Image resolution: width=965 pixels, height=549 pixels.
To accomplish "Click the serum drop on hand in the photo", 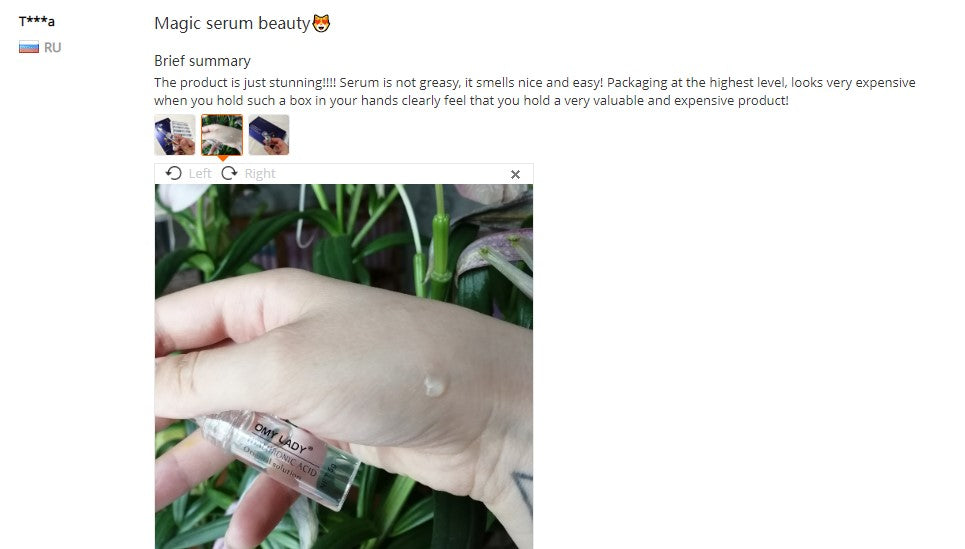I will pyautogui.click(x=434, y=385).
